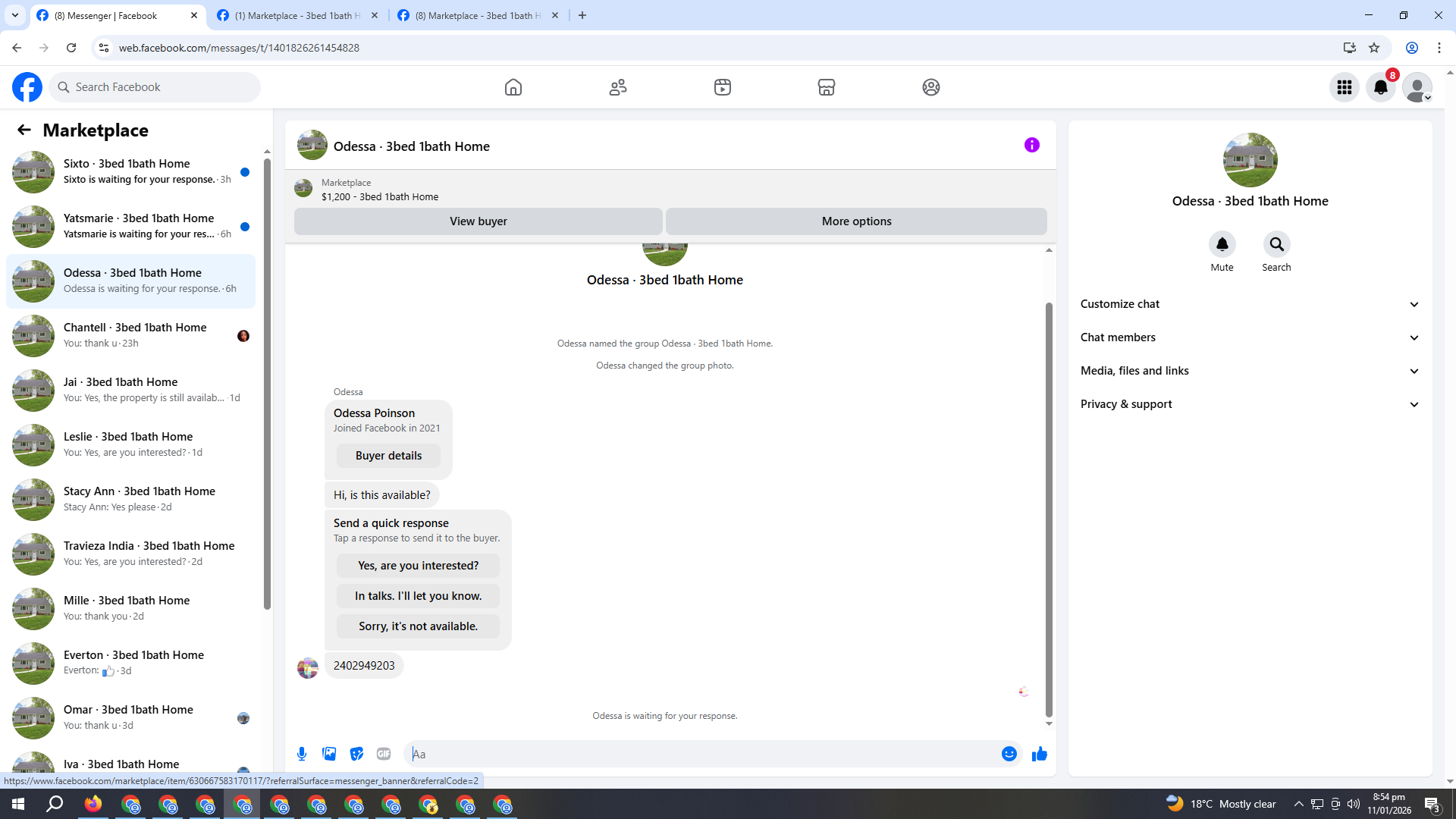1456x819 pixels.
Task: Open the tab search dropdown in Chrome
Action: click(15, 15)
